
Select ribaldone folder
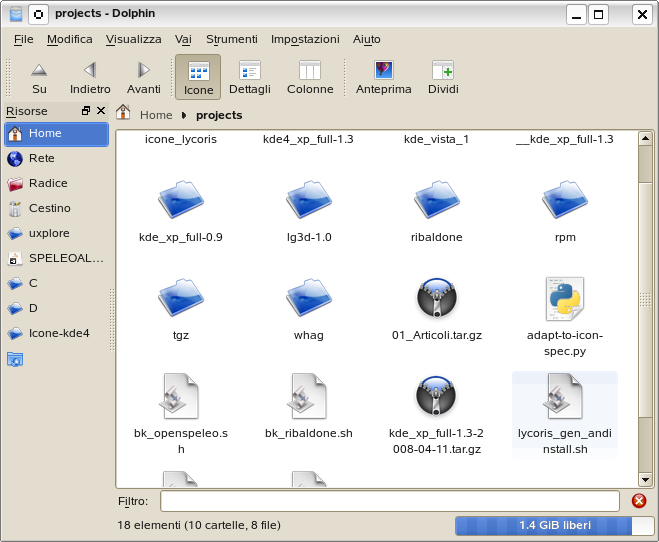437,212
